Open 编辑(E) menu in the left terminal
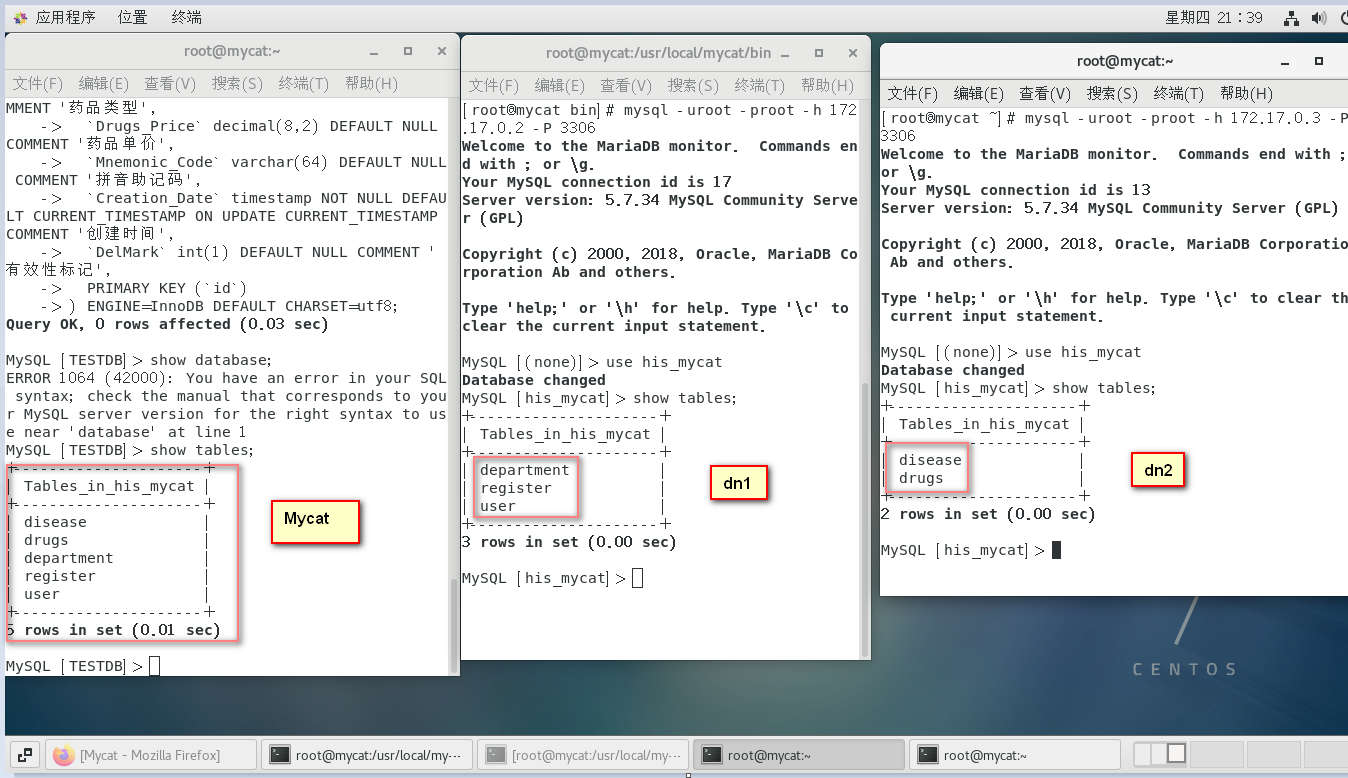Image resolution: width=1348 pixels, height=778 pixels. point(104,84)
